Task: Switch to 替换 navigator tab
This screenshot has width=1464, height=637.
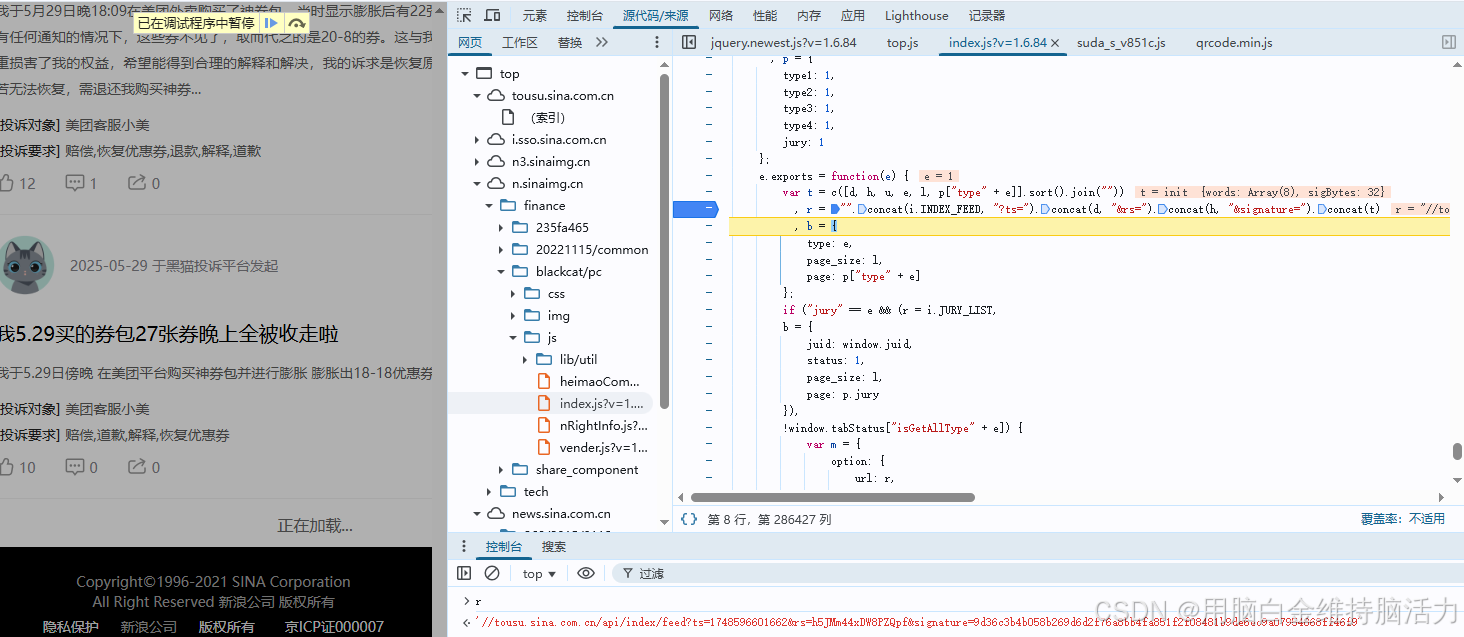Action: click(570, 42)
